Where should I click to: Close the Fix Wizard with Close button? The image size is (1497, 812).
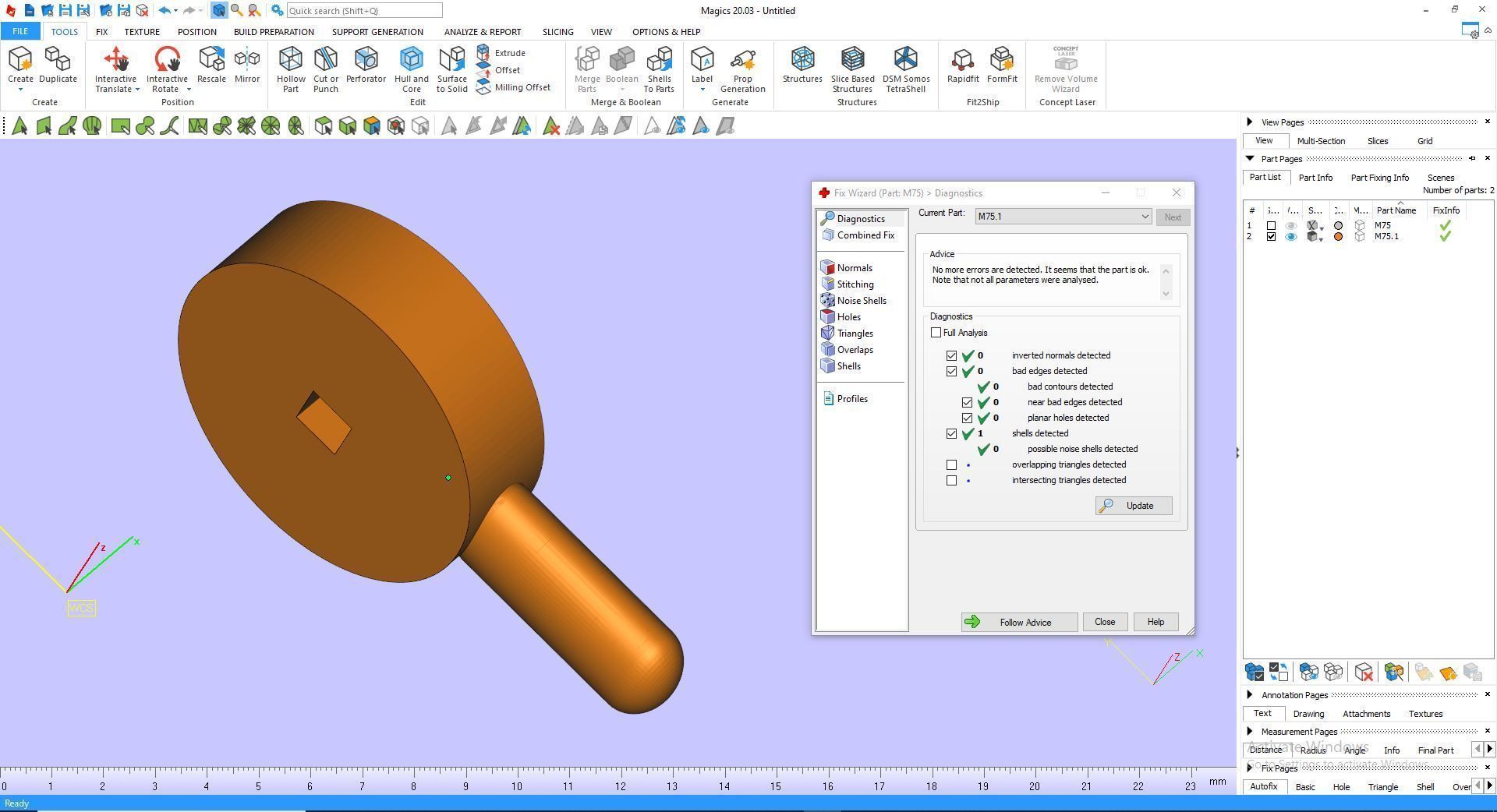pos(1105,622)
